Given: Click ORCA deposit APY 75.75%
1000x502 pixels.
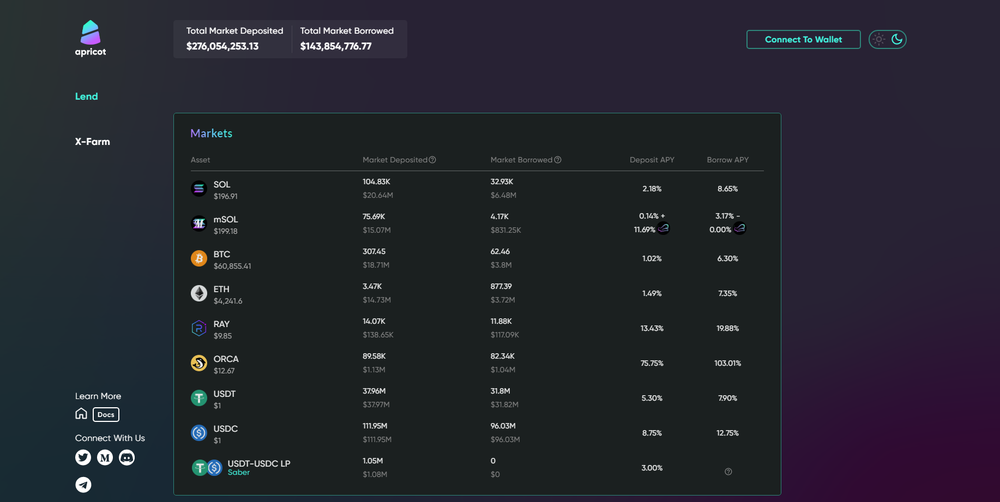Looking at the screenshot, I should [x=652, y=363].
